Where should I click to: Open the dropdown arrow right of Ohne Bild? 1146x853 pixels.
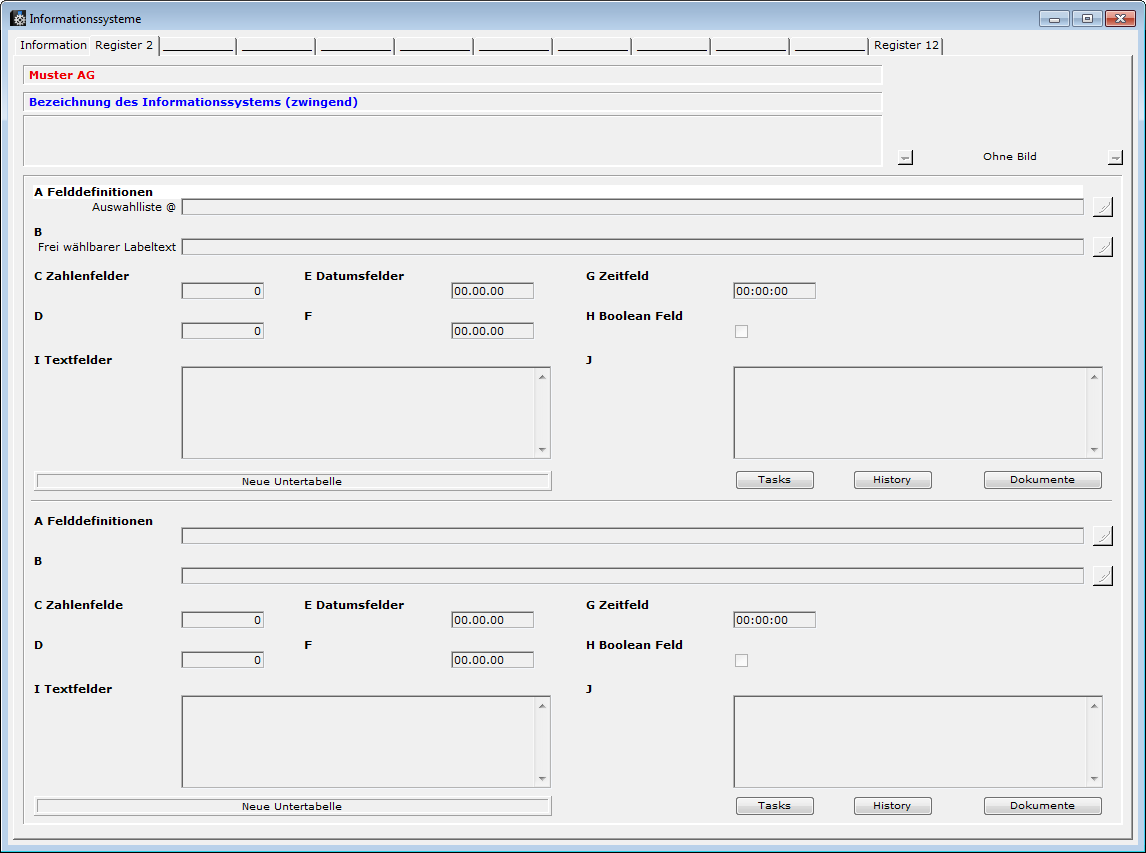[x=1115, y=157]
